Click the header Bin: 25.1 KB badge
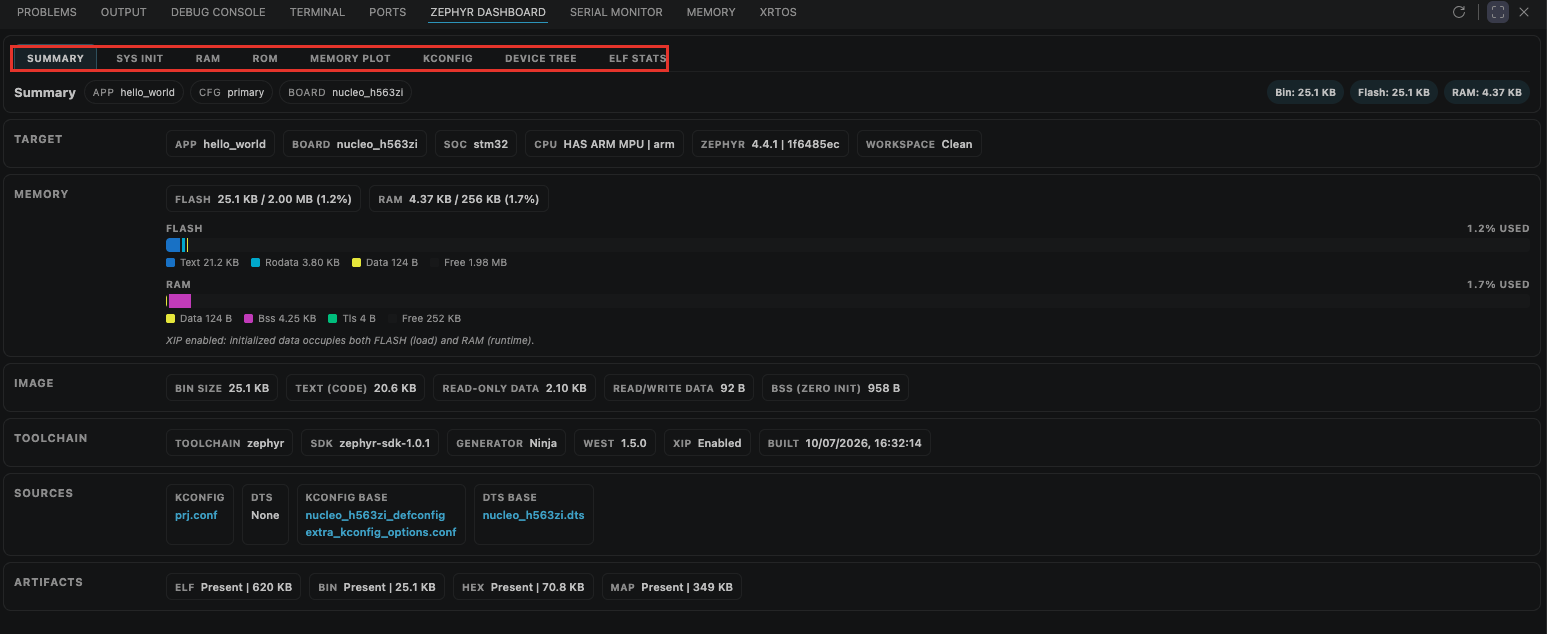The image size is (1547, 634). (x=1305, y=92)
